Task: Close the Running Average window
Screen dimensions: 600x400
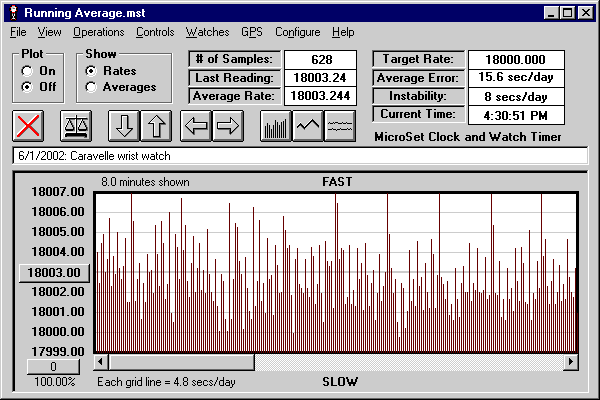Action: [585, 13]
